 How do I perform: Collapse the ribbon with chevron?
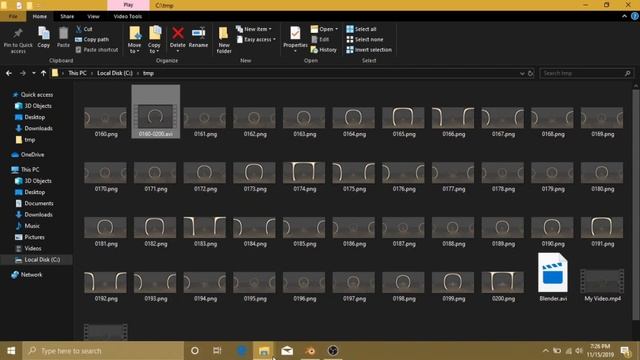click(x=624, y=16)
